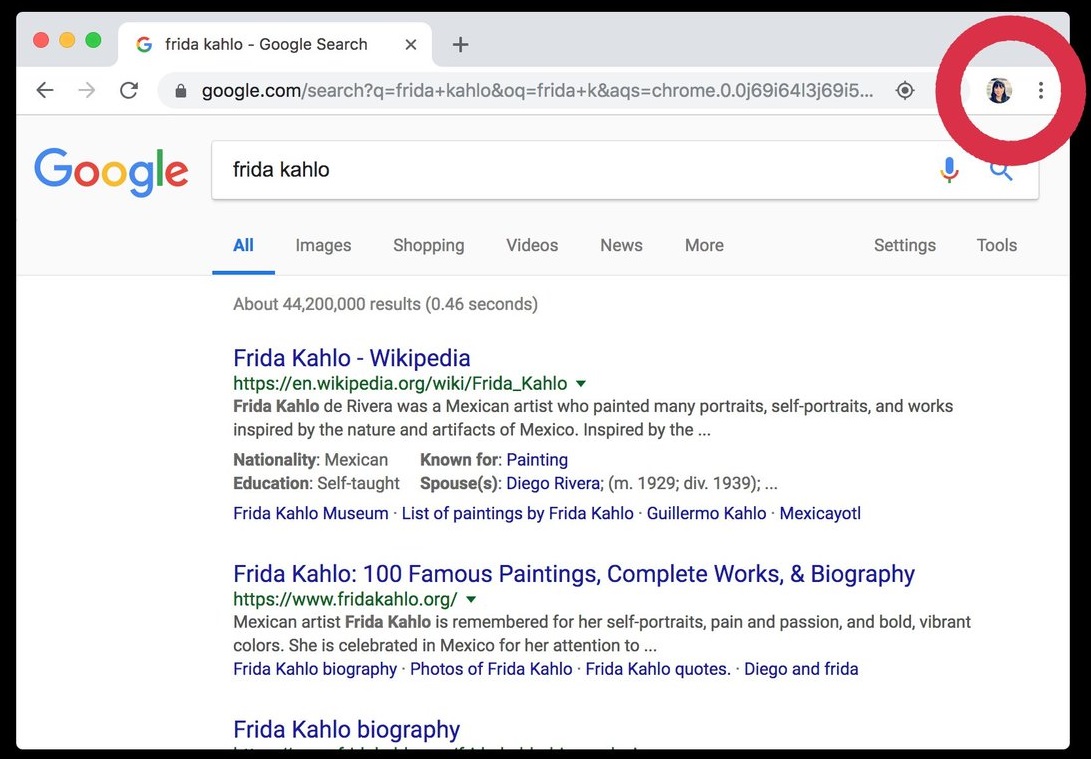
Task: Switch to News results
Action: tap(621, 245)
